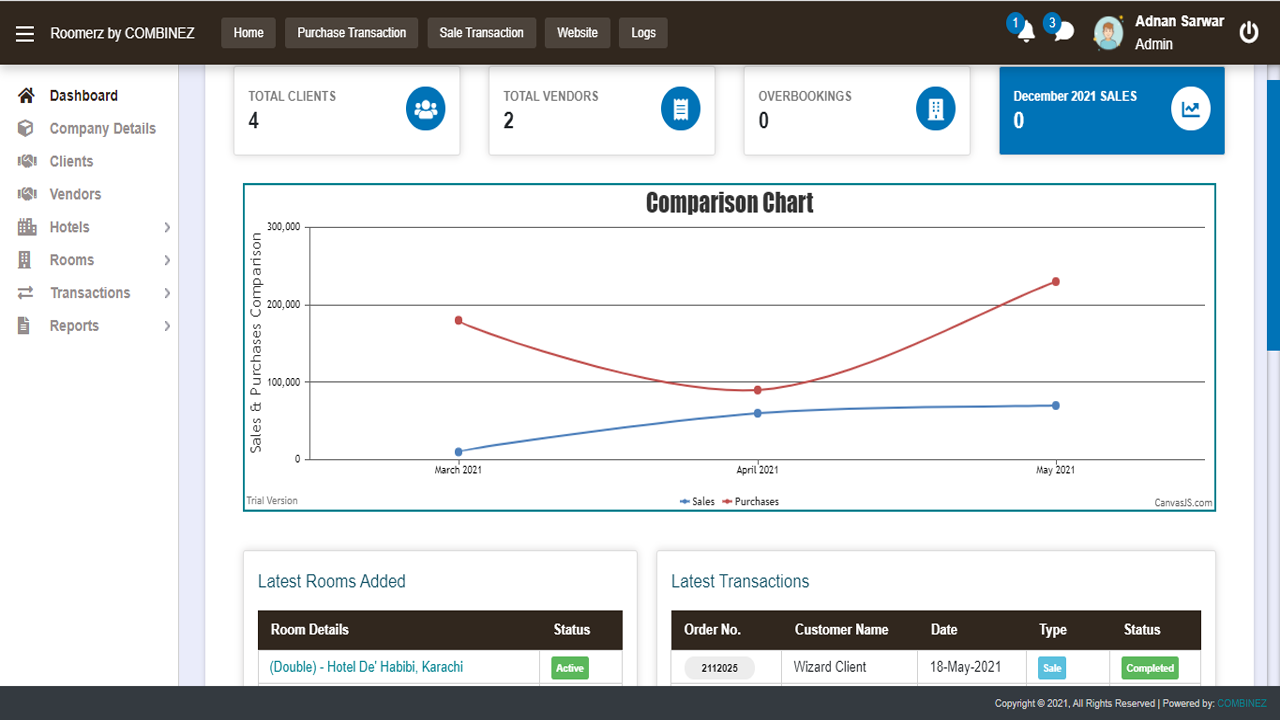The height and width of the screenshot is (720, 1280).
Task: Expand the Rooms sidebar menu
Action: (x=94, y=260)
